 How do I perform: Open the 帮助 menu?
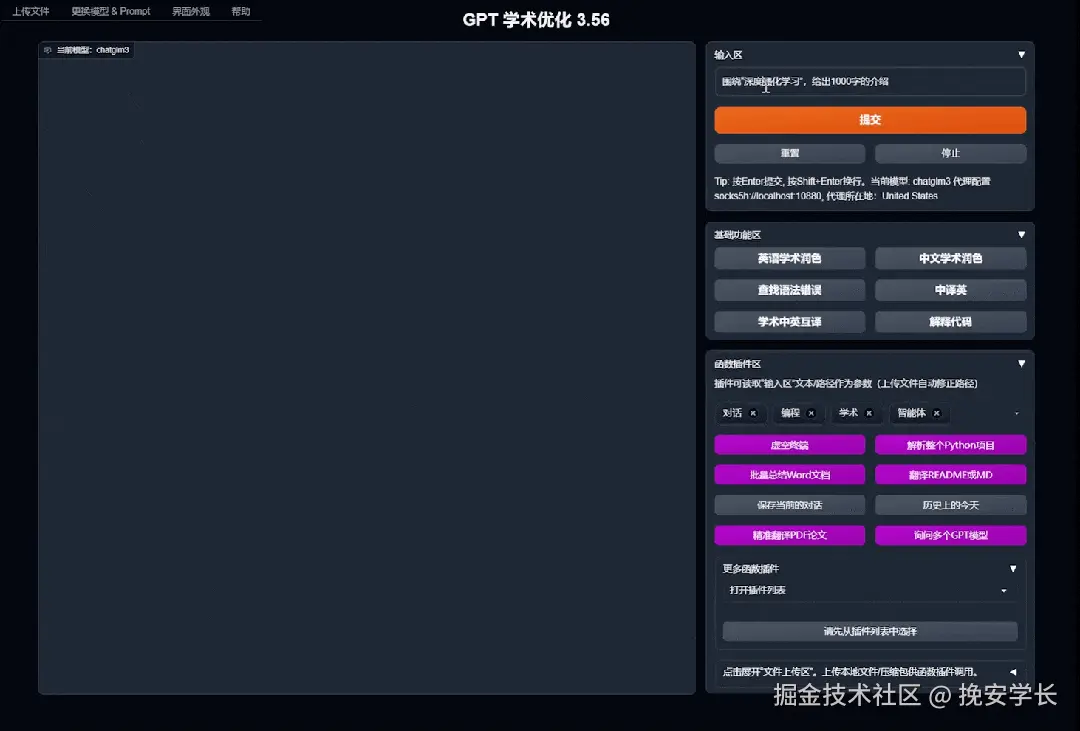pos(240,12)
